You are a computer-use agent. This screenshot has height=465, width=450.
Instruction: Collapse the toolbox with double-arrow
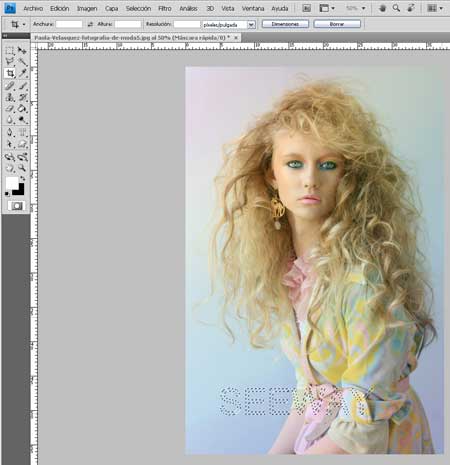(5, 35)
